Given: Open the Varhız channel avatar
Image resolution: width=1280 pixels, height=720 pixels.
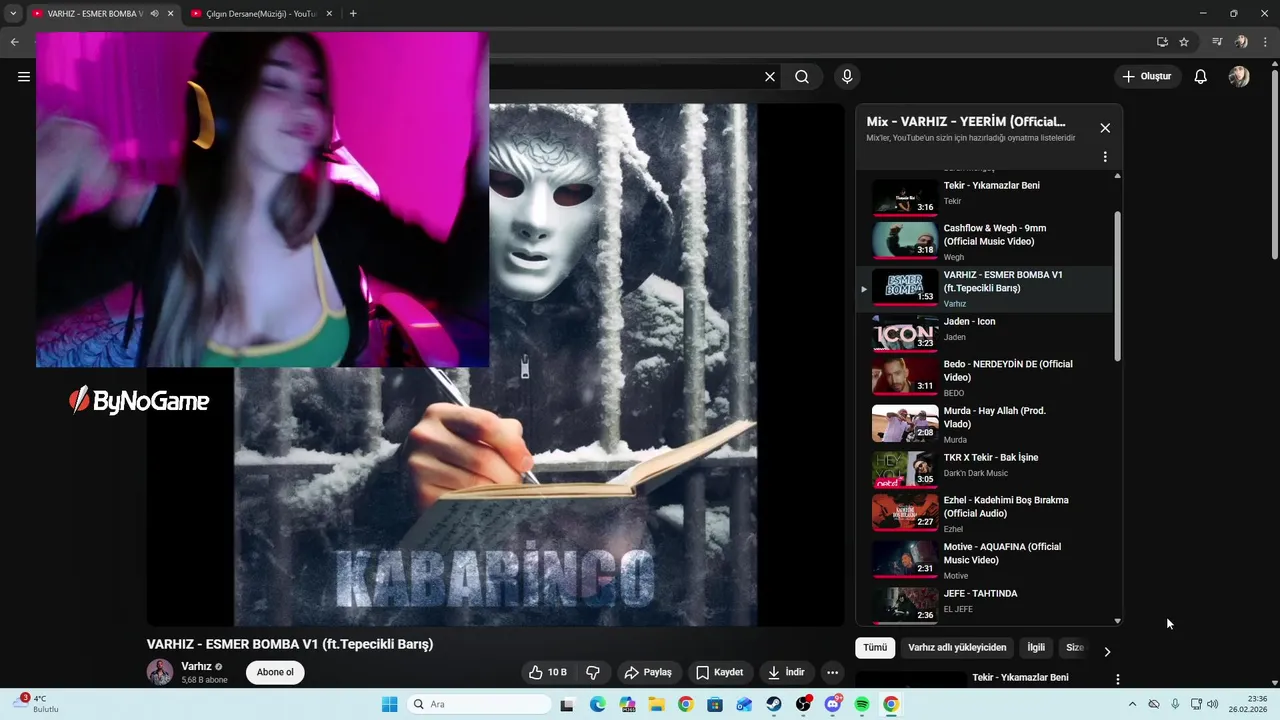Looking at the screenshot, I should 160,672.
